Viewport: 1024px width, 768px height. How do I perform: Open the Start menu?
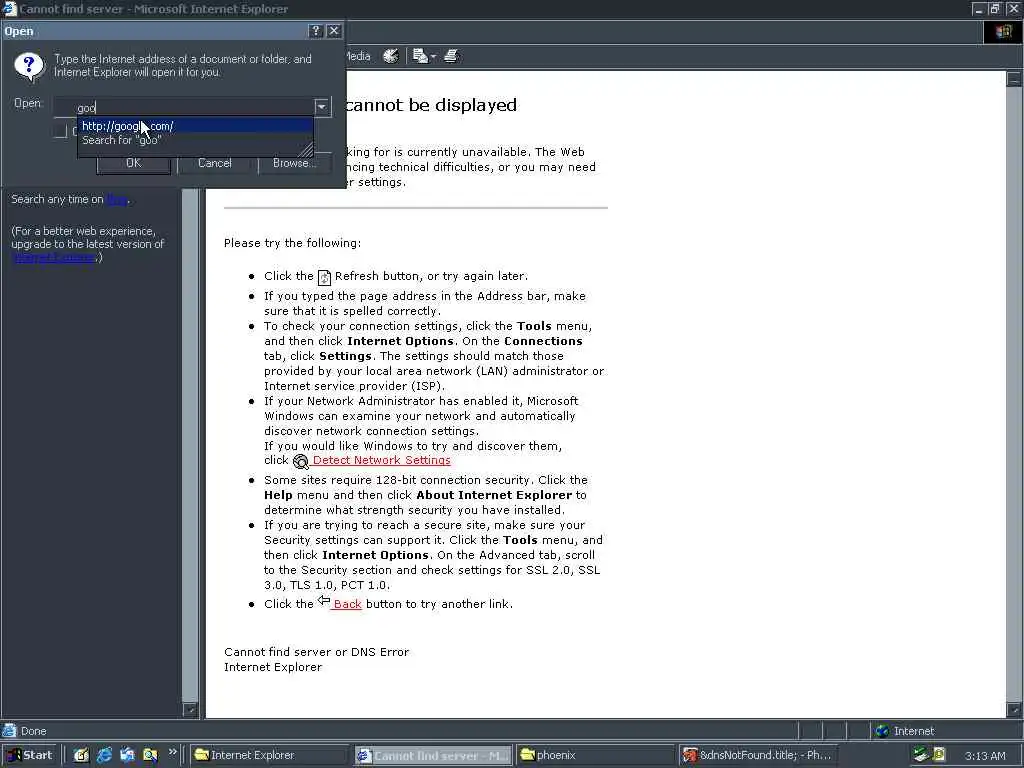coord(29,755)
